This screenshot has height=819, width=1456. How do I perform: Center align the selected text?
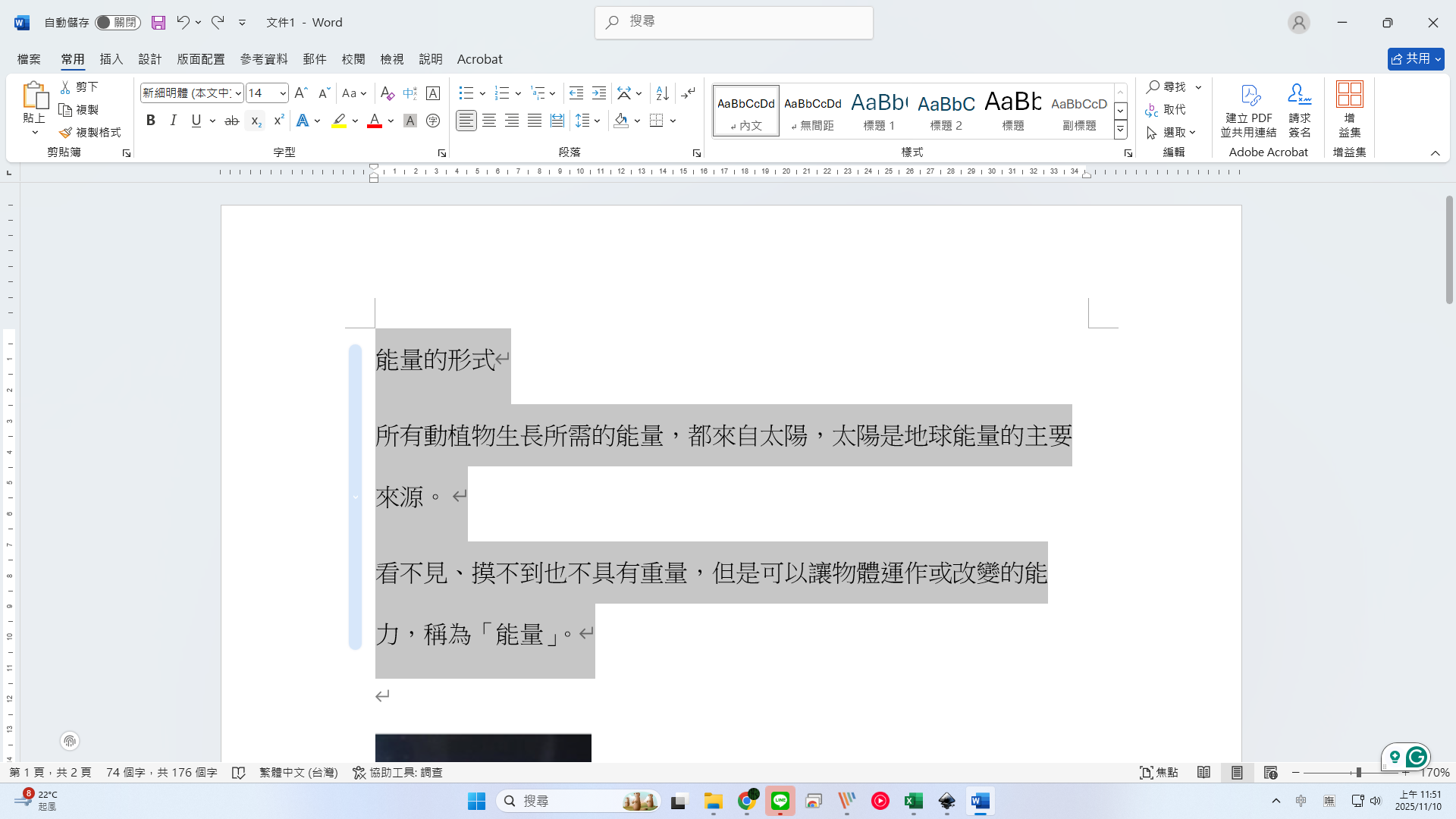(x=489, y=121)
